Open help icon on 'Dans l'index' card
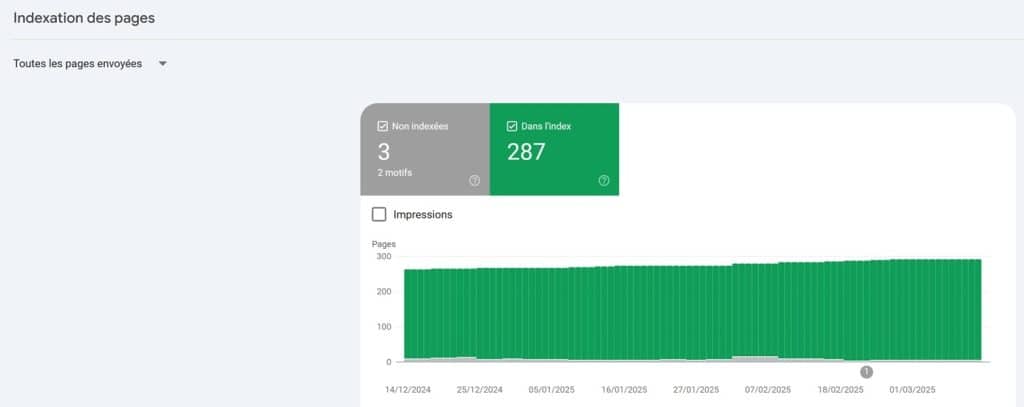The height and width of the screenshot is (407, 1024). point(604,181)
